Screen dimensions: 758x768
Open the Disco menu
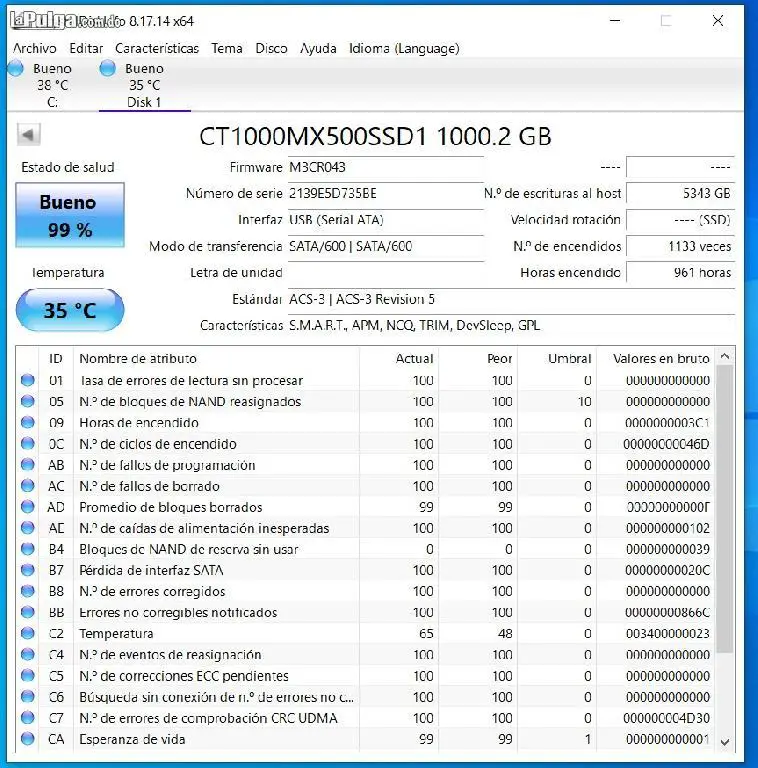pyautogui.click(x=271, y=48)
